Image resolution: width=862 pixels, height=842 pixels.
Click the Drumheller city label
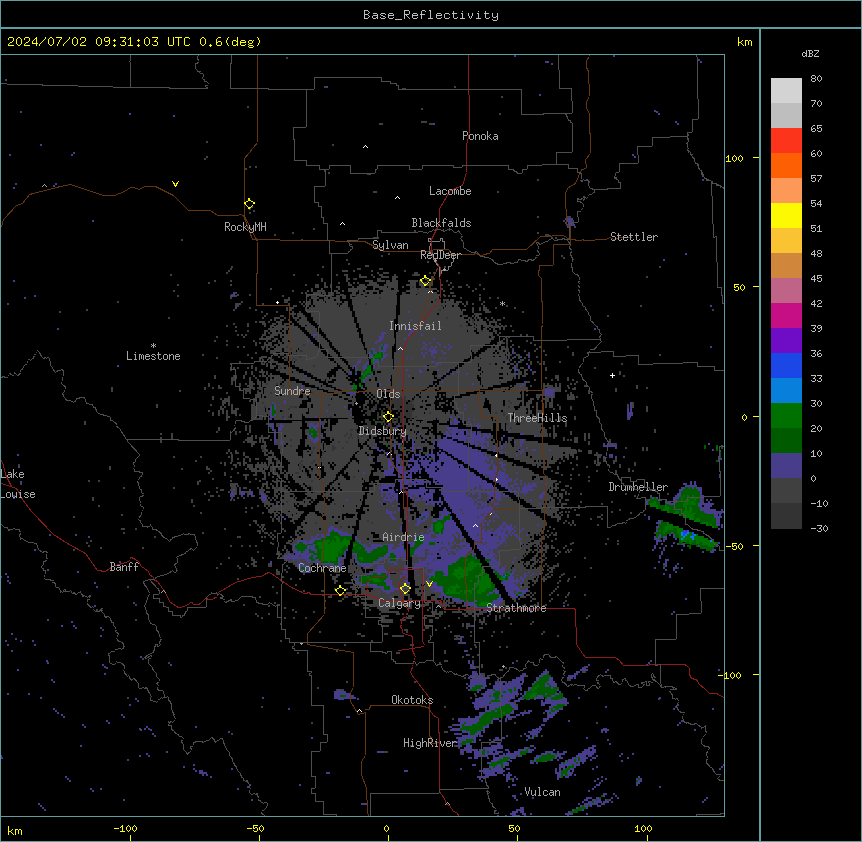[638, 487]
